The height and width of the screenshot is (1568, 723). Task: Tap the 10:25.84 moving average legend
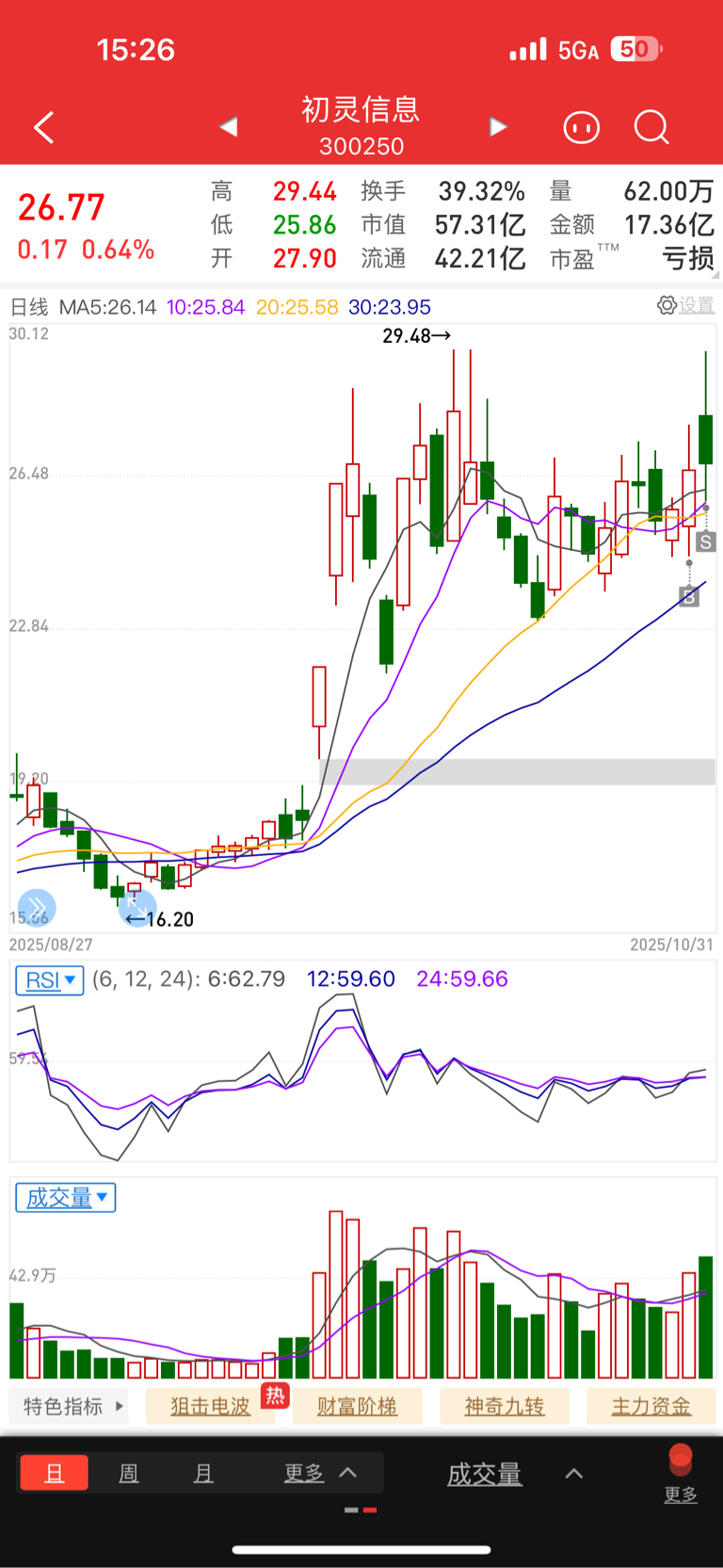206,307
